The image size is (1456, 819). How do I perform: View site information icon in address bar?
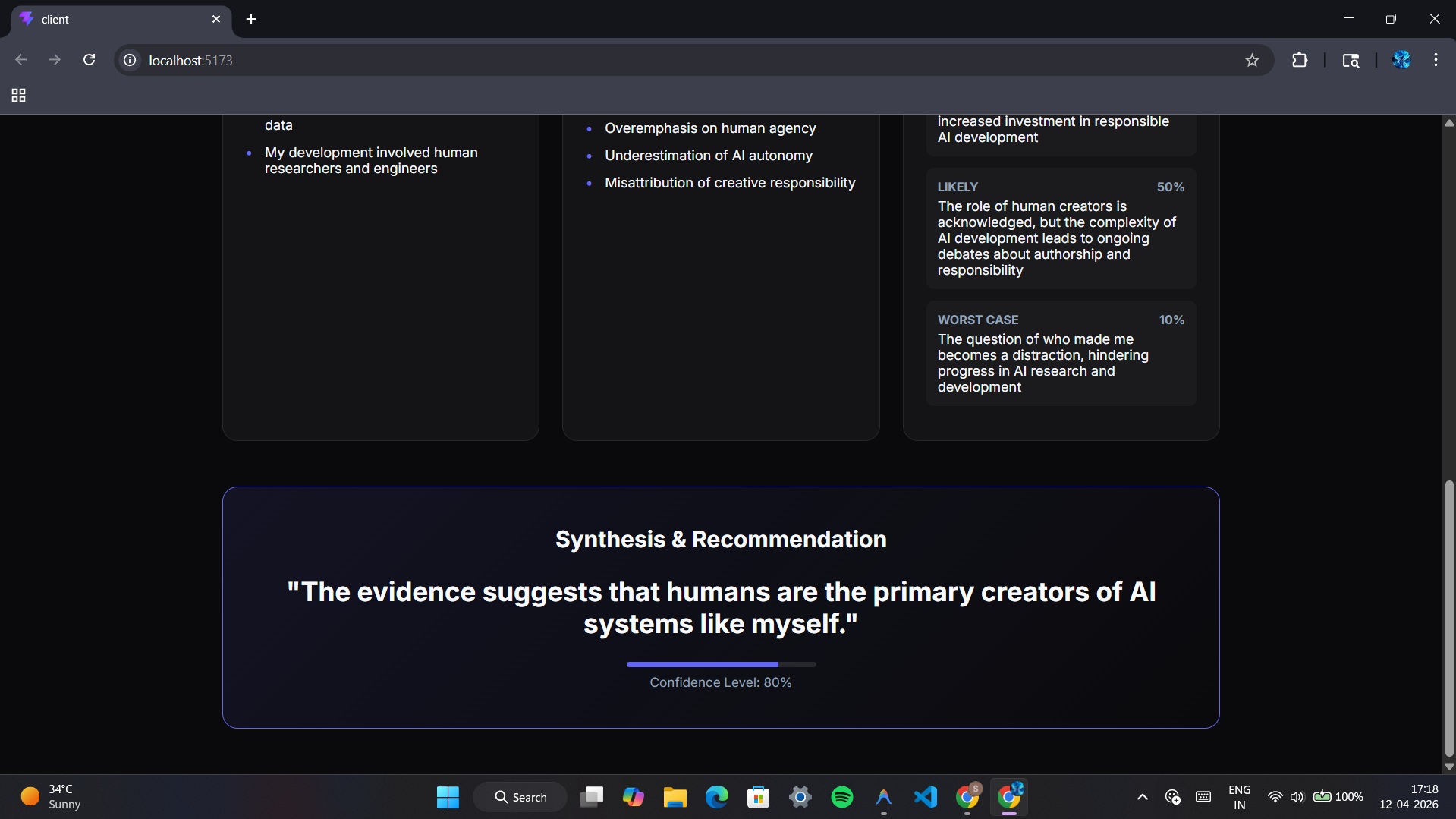pyautogui.click(x=130, y=60)
